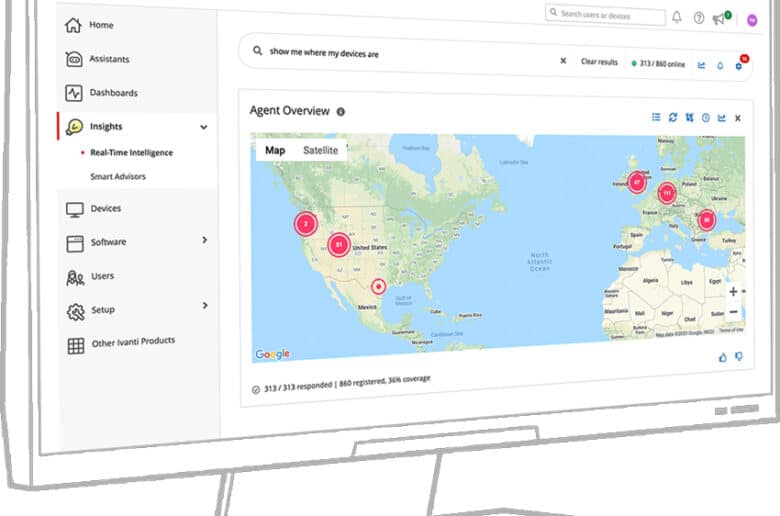This screenshot has height=516, width=780.
Task: Click the cluster marker over Germany
Action: pos(667,193)
